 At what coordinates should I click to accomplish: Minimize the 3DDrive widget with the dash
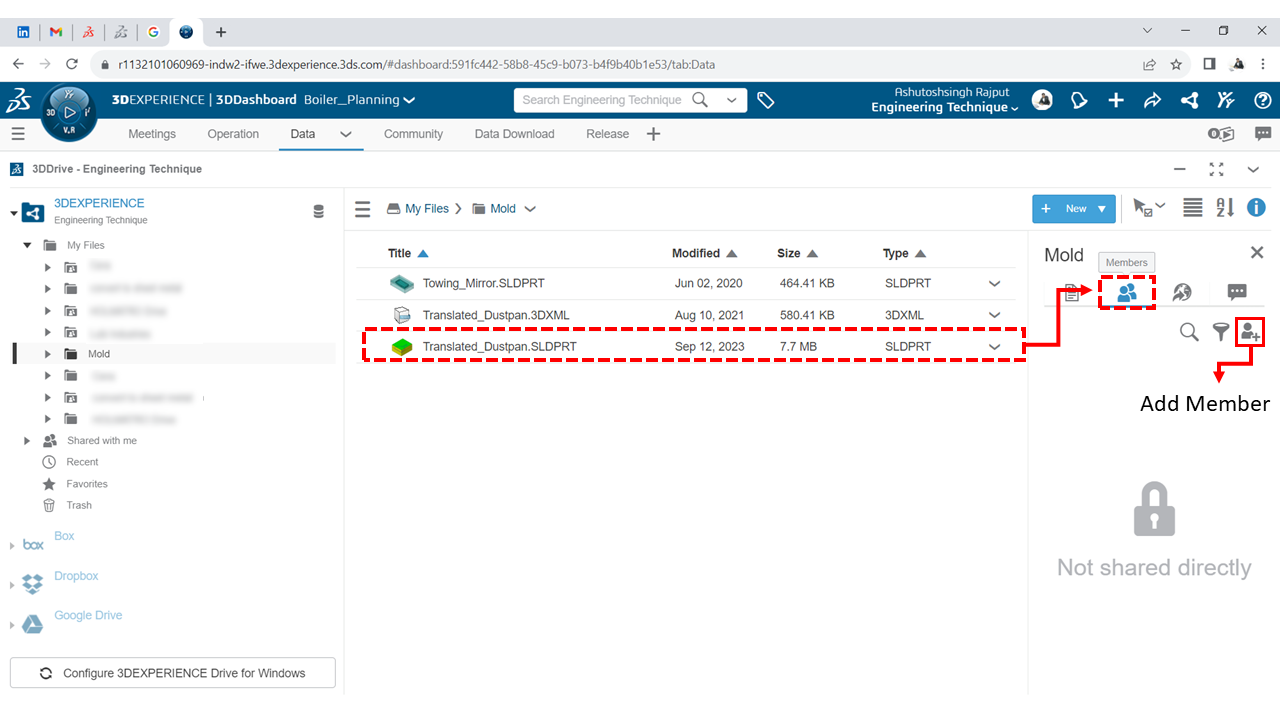pyautogui.click(x=1180, y=170)
